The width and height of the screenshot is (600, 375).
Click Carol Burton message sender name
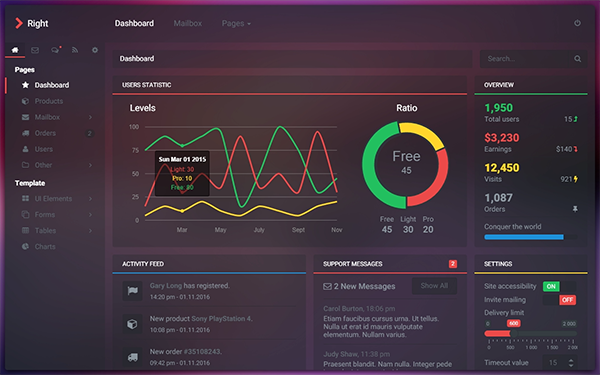[343, 308]
